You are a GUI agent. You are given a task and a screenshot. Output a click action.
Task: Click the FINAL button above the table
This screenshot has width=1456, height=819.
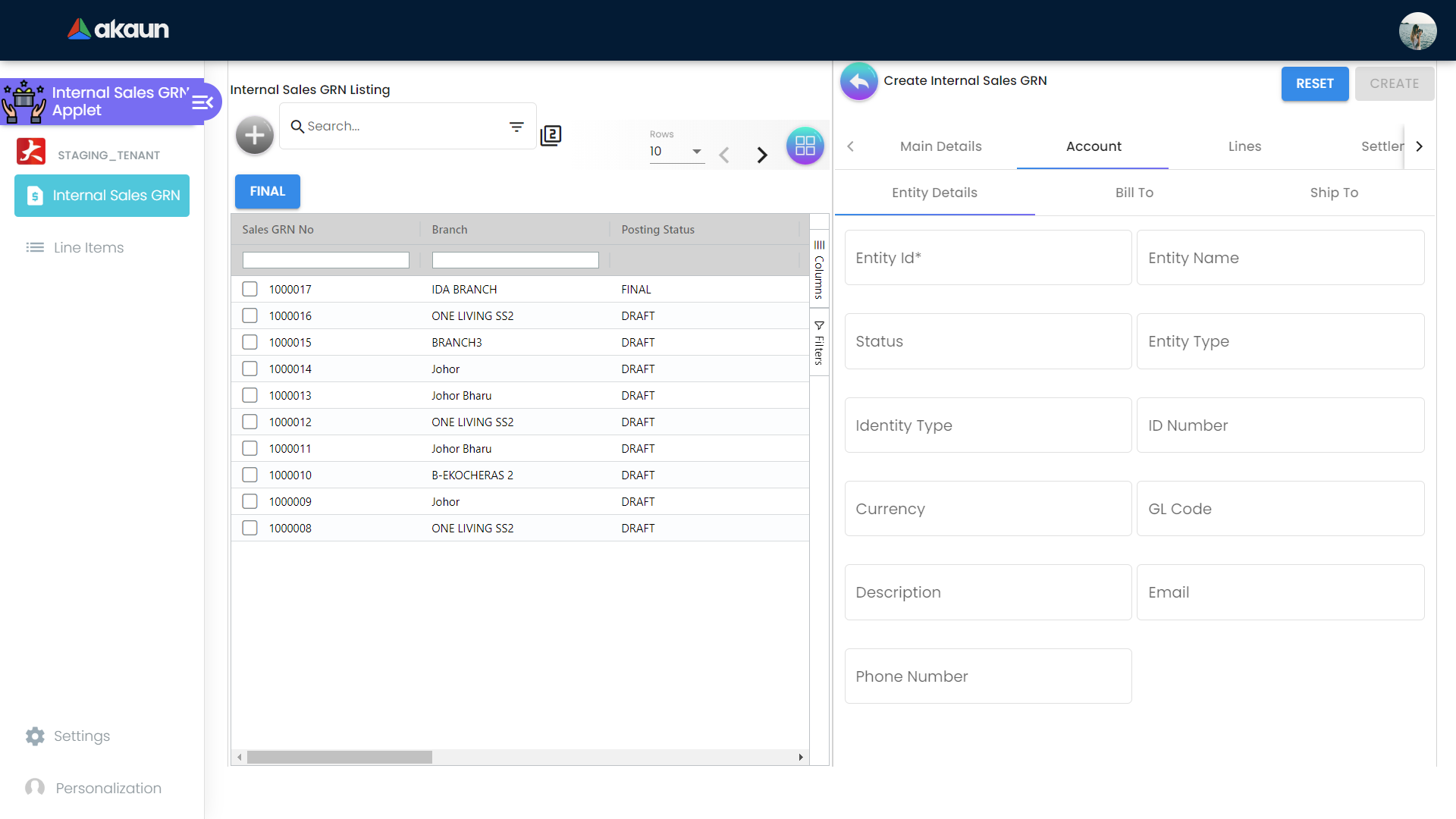coord(267,191)
